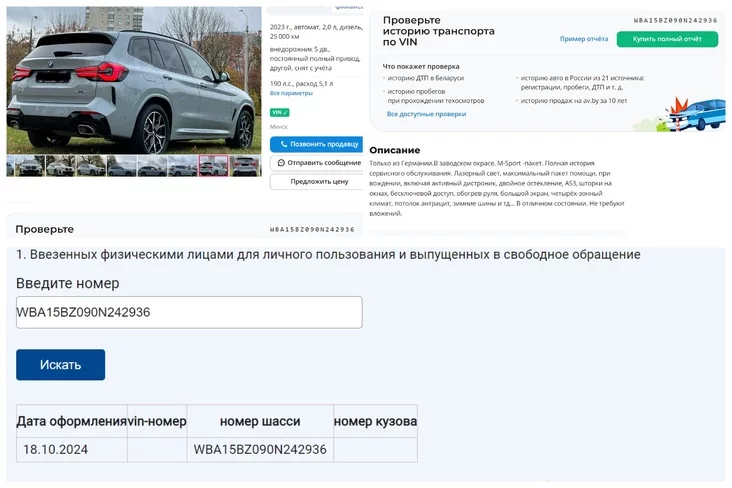Select the last rear-view thumbnail in gallery
The width and height of the screenshot is (732, 488).
(245, 166)
